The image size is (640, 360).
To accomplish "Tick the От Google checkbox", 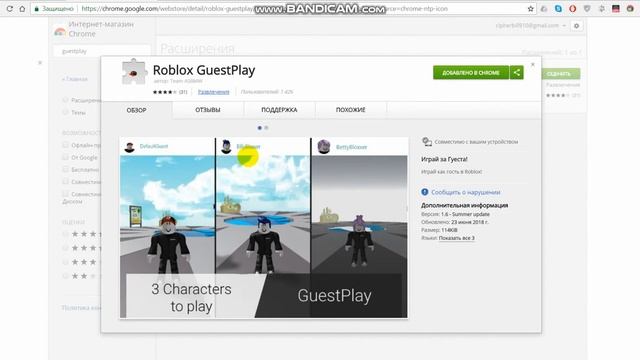I will (65, 157).
